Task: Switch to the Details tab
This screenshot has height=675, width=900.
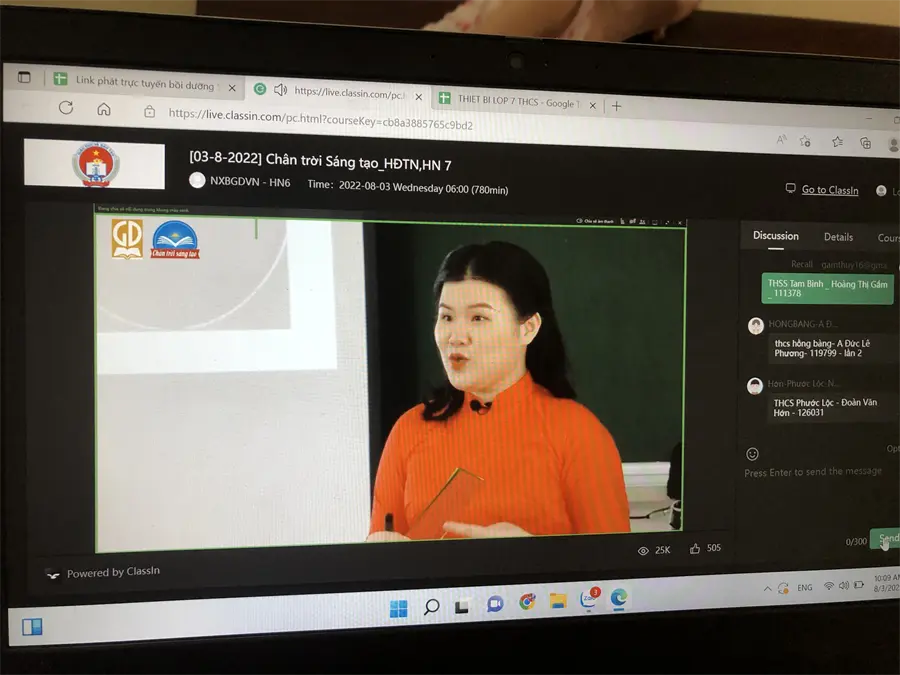Action: (x=838, y=237)
